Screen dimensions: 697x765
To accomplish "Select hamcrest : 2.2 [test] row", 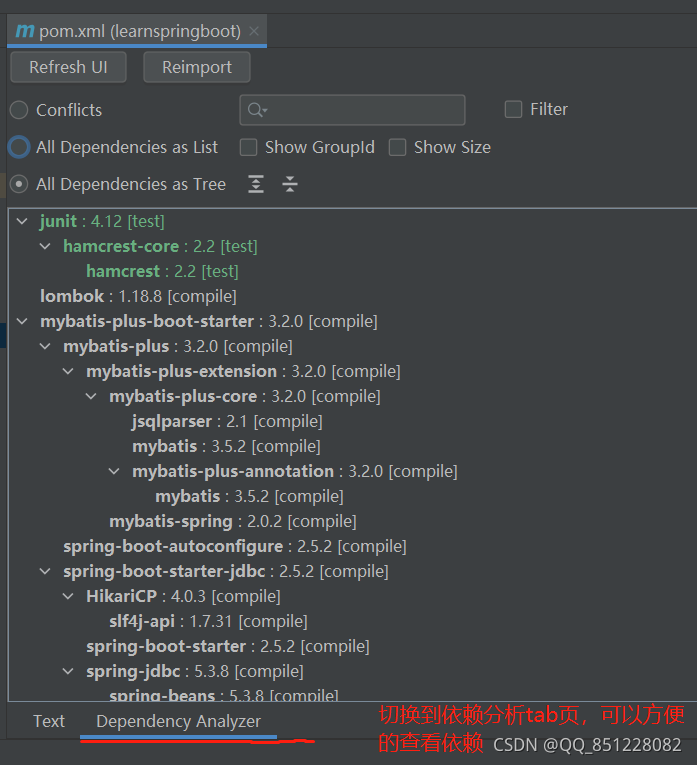I will coord(162,271).
